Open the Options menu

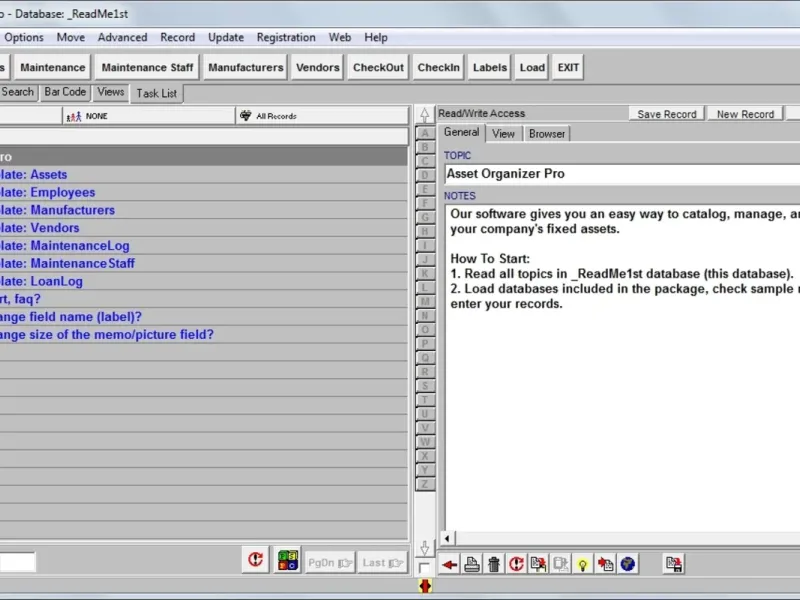pos(23,37)
